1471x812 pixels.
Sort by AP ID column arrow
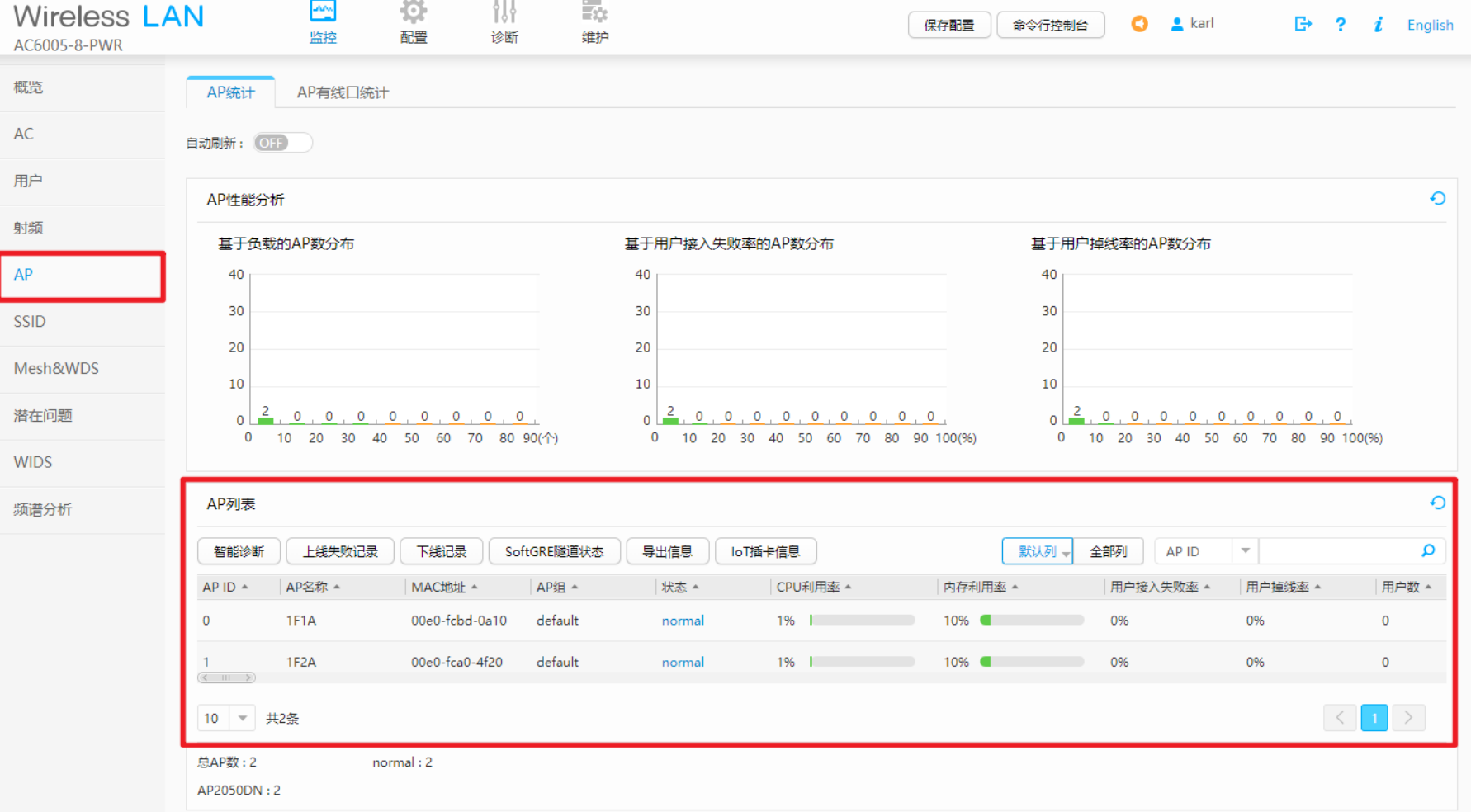click(244, 587)
